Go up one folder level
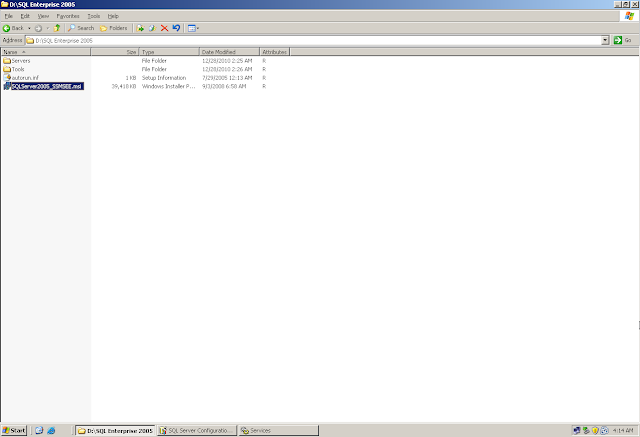640x437 pixels. (57, 28)
